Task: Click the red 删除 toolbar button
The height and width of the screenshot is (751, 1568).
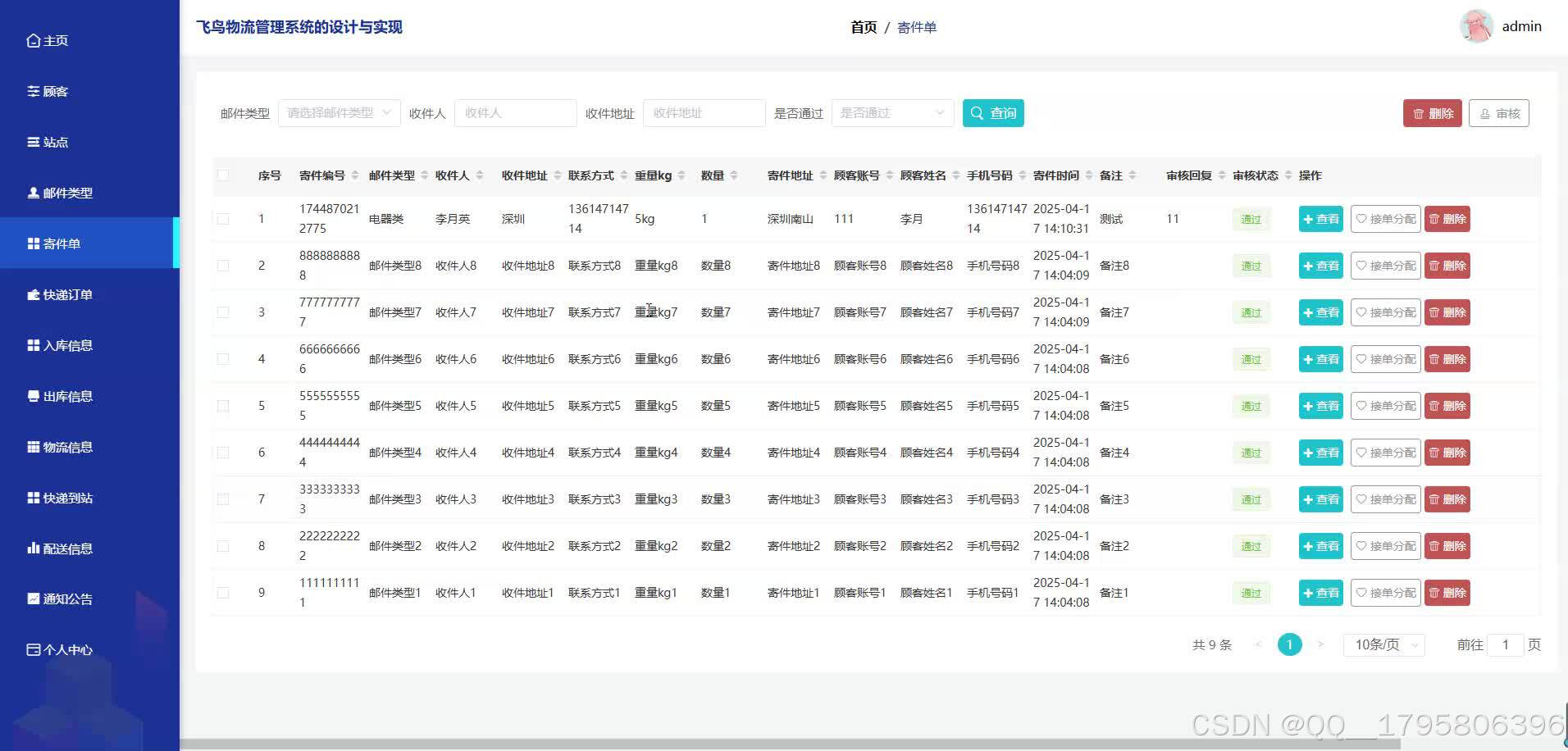Action: (x=1433, y=113)
